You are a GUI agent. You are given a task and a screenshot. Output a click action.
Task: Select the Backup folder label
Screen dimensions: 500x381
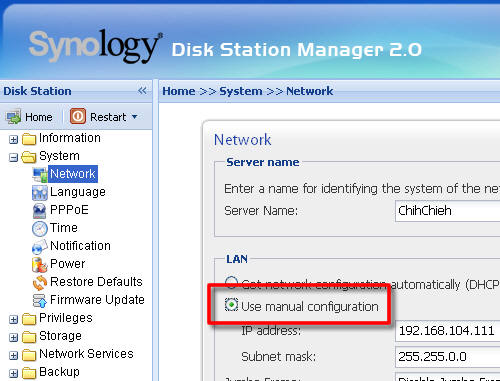(x=59, y=372)
